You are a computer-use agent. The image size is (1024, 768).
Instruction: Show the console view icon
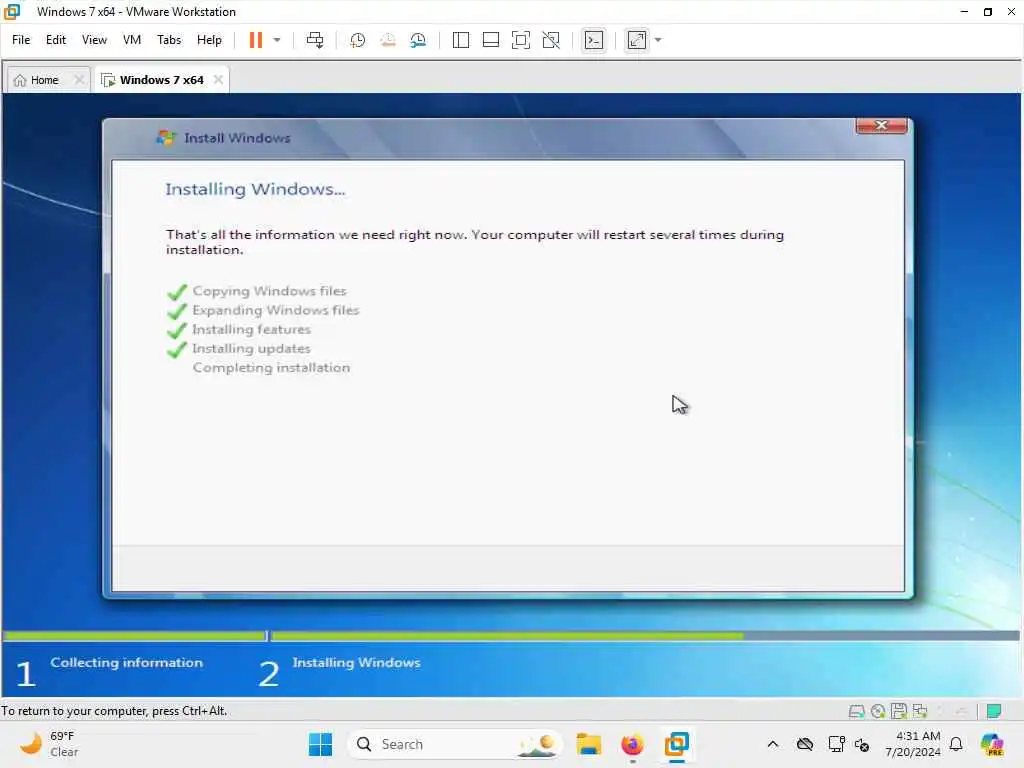(x=594, y=40)
